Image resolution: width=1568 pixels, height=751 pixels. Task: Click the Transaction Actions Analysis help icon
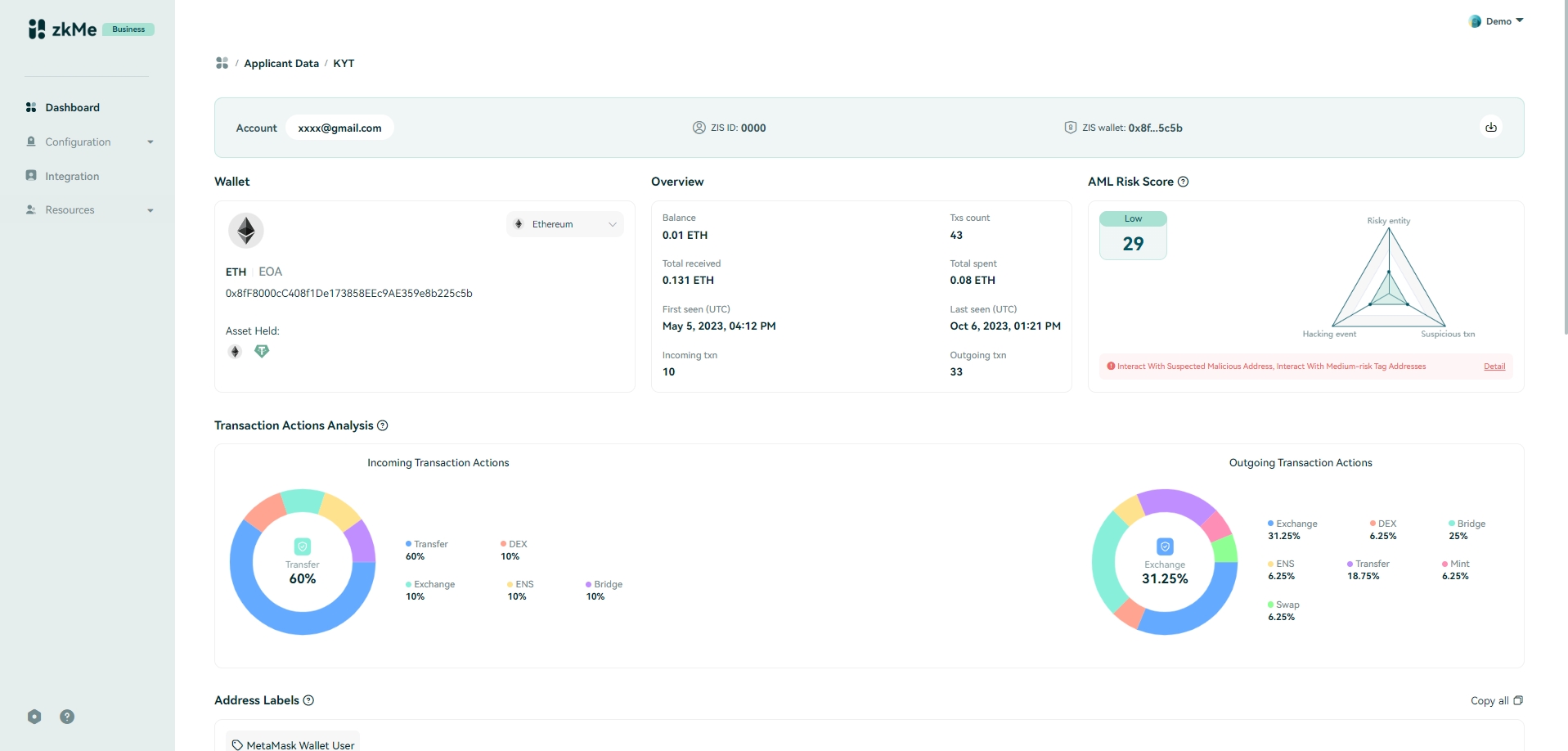[x=382, y=425]
